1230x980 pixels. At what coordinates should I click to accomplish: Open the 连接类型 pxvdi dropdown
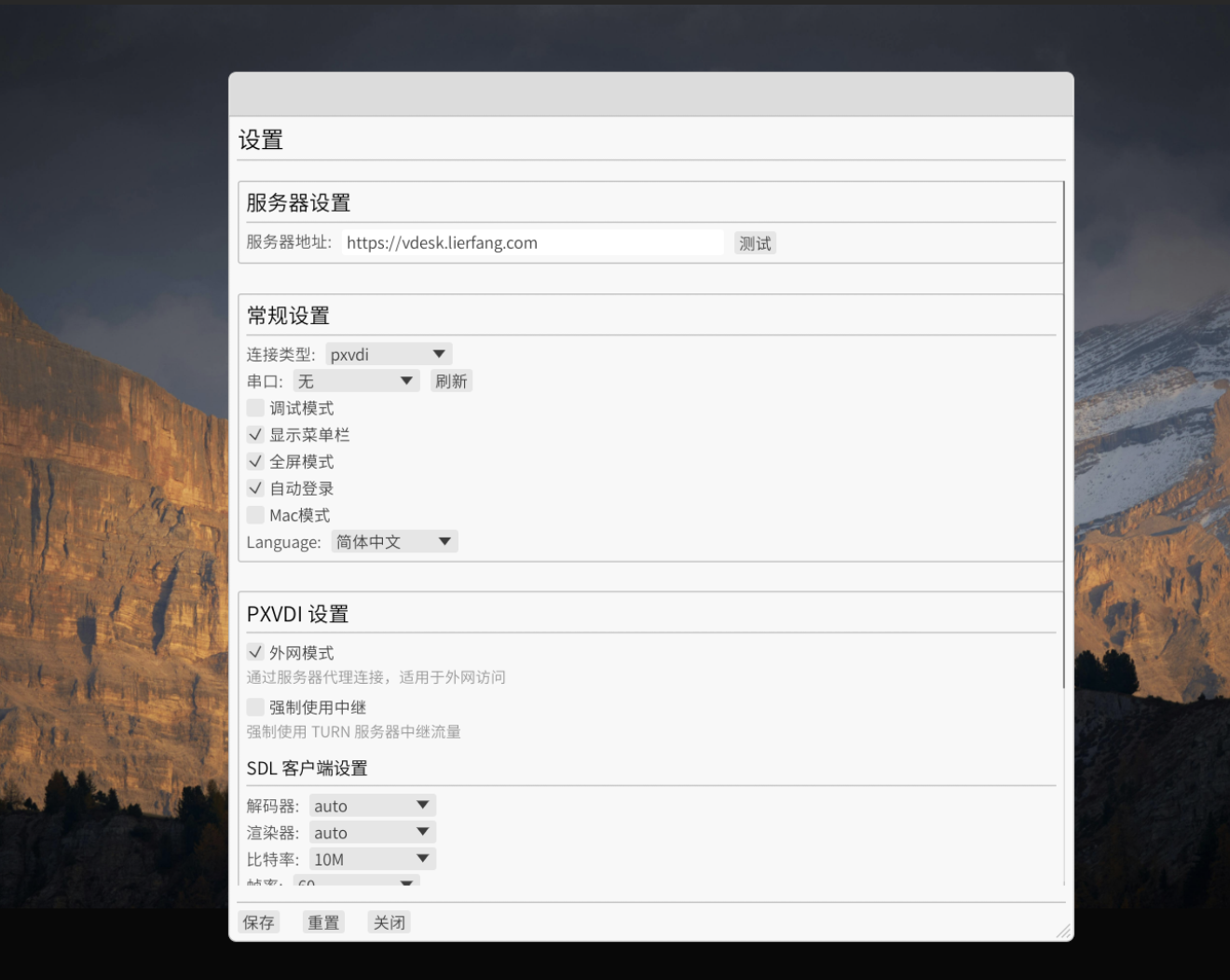389,354
